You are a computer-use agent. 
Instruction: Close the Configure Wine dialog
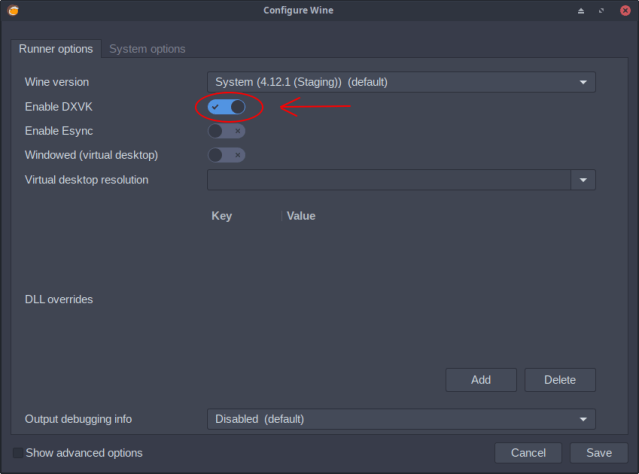(x=624, y=10)
